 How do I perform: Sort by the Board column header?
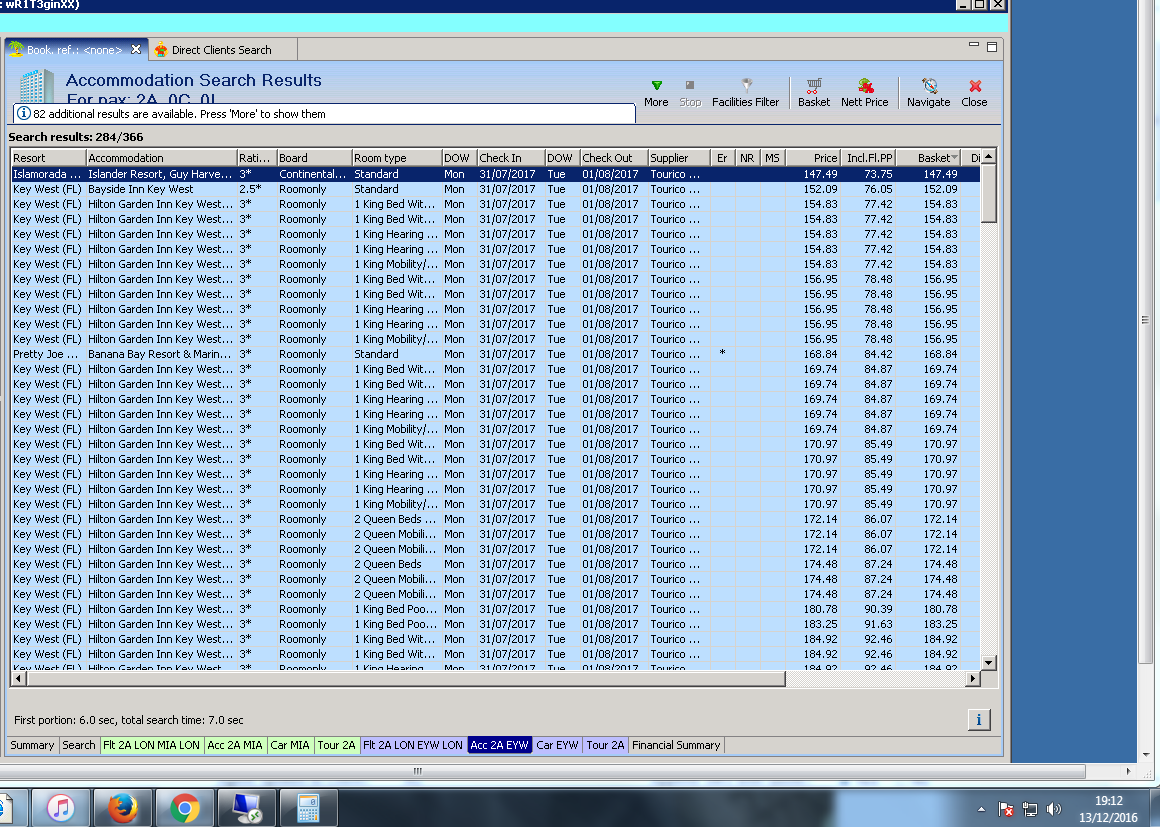314,158
